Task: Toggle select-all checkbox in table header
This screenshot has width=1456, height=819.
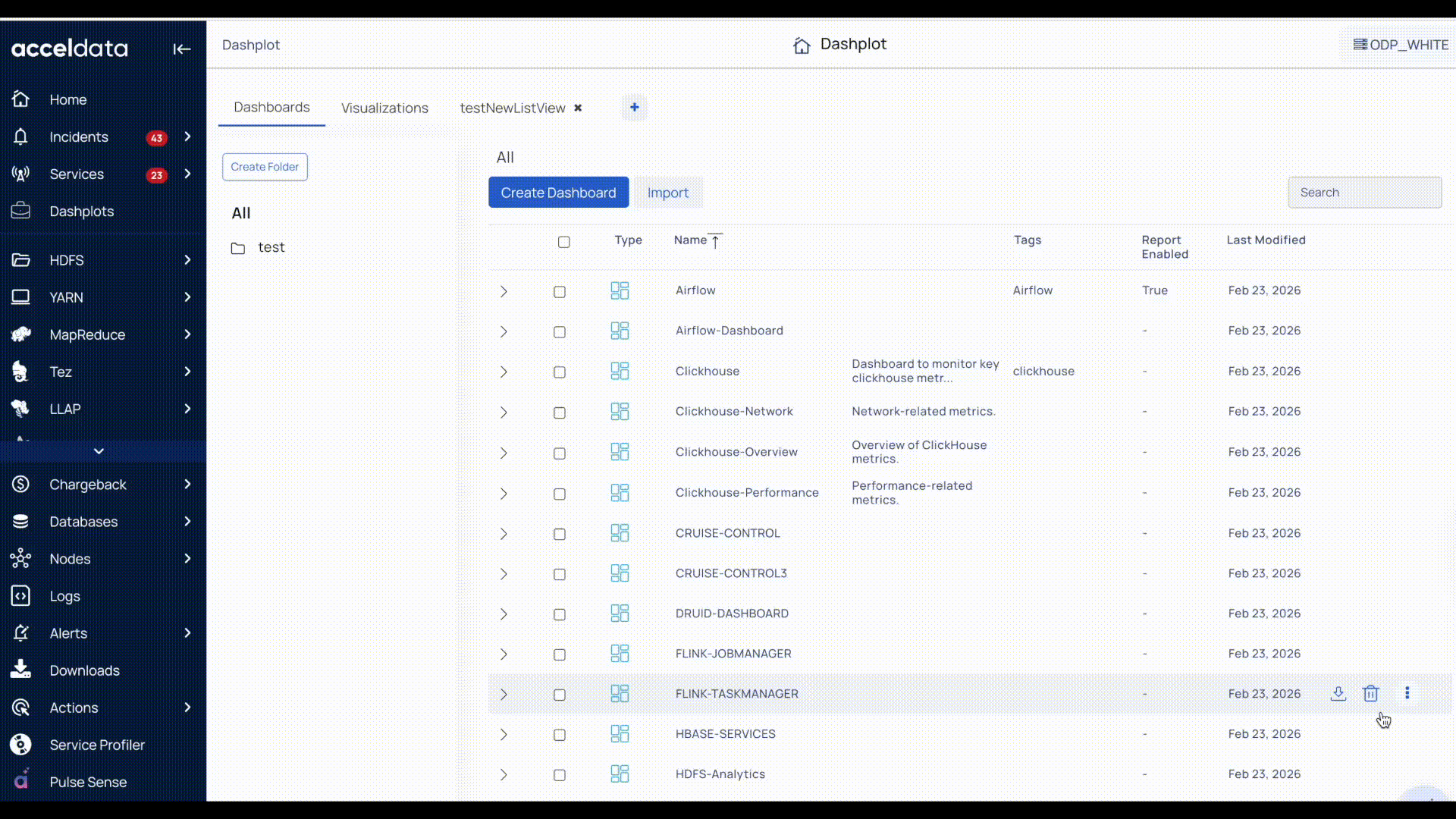Action: pos(563,242)
